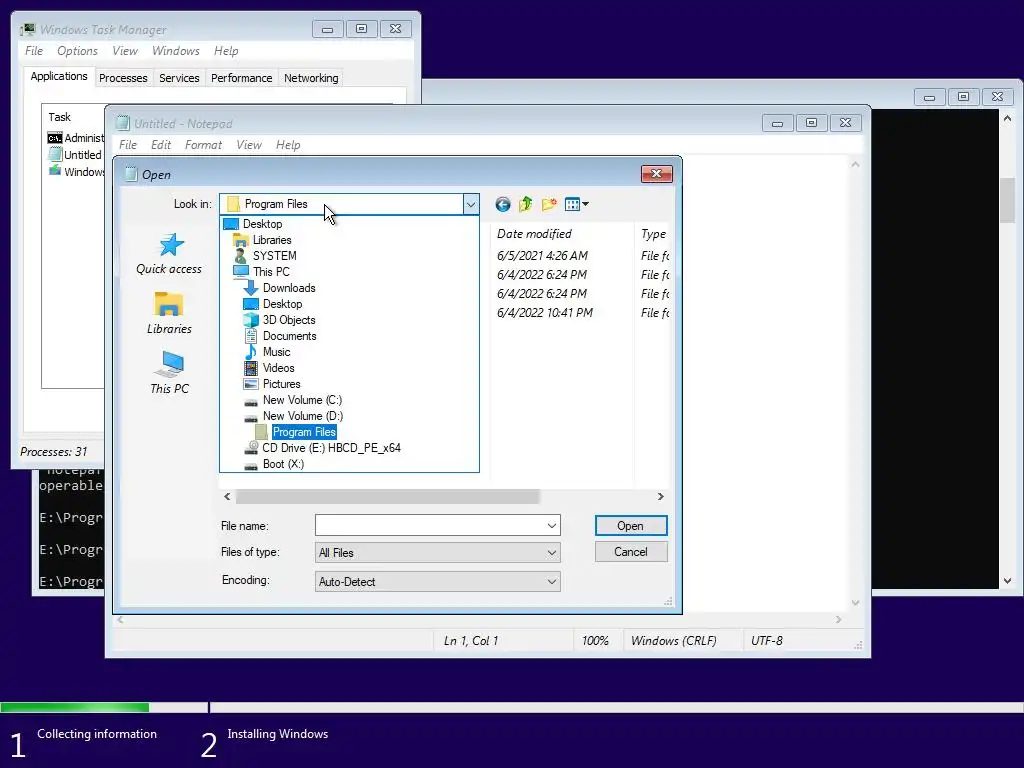Choose Pictures in the Look in list
This screenshot has height=768, width=1024.
(x=281, y=384)
